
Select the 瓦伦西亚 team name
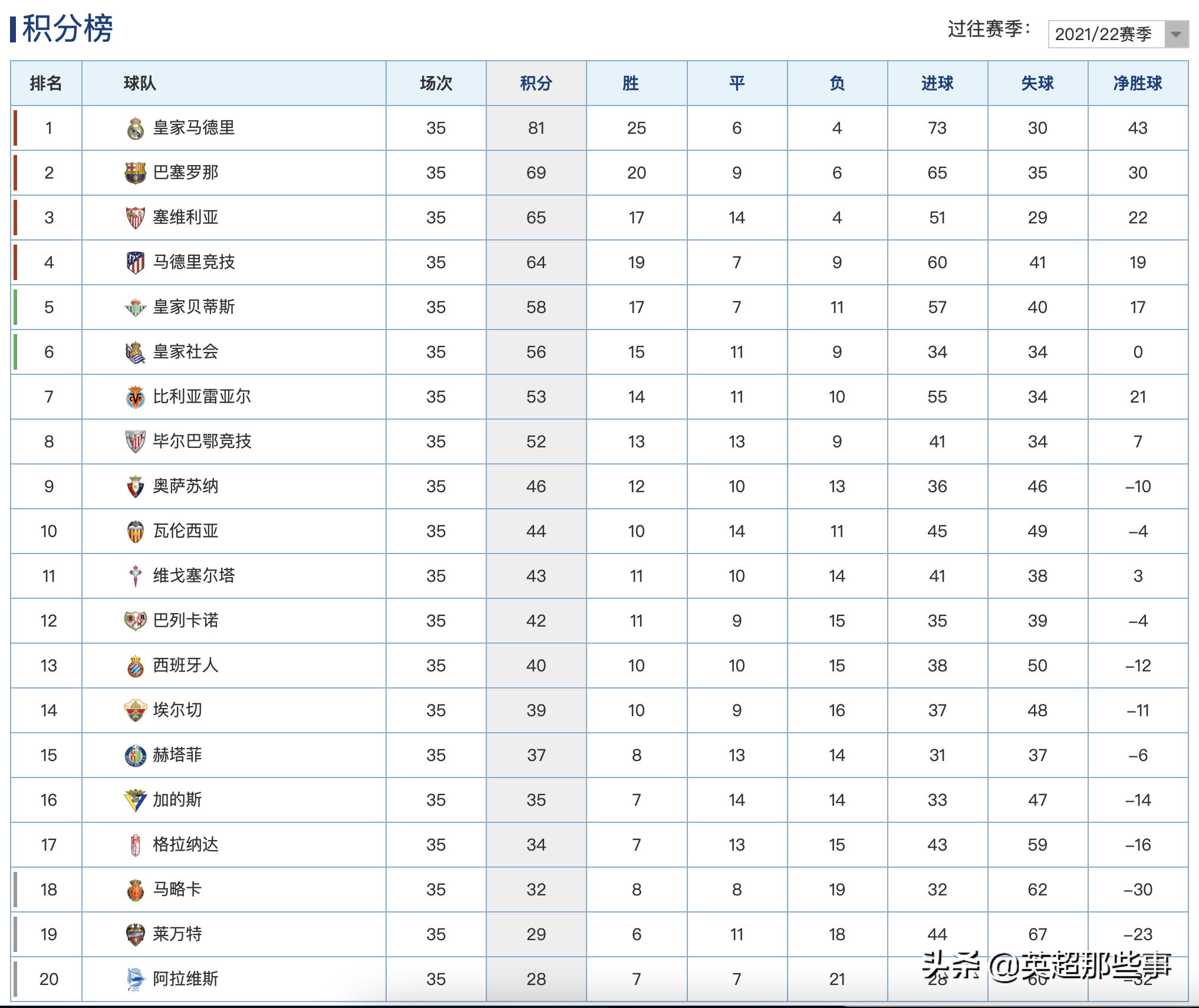186,531
